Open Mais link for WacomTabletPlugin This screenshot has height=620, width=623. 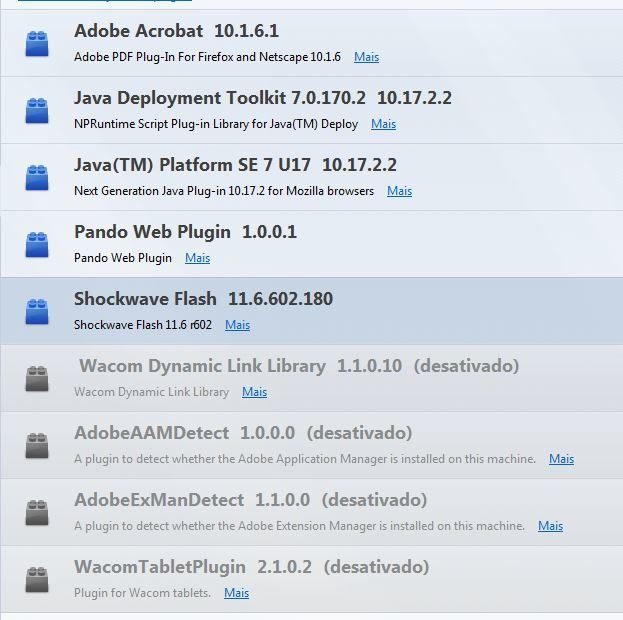pos(236,593)
